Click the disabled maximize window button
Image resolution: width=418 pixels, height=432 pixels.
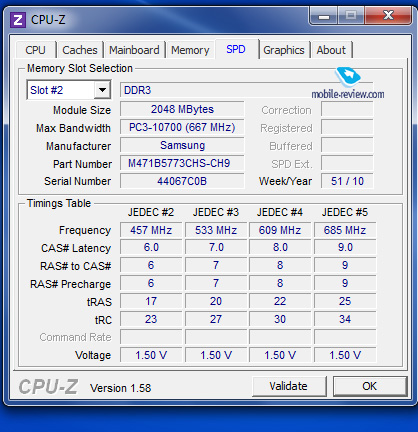tap(351, 16)
